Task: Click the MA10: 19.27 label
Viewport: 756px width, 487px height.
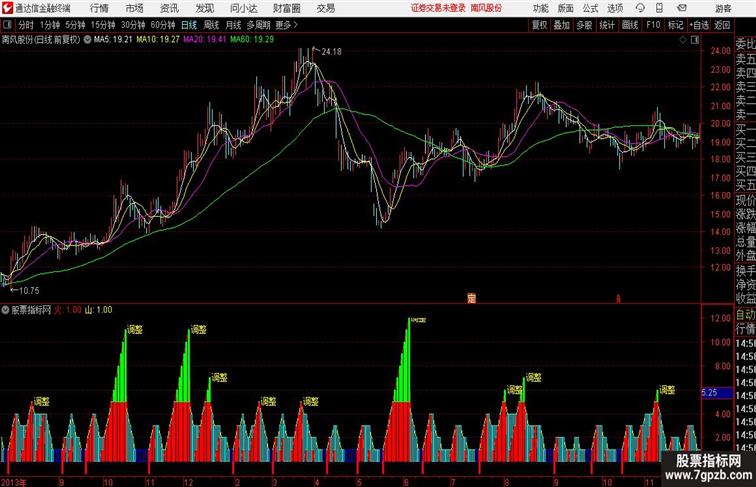Action: click(158, 40)
